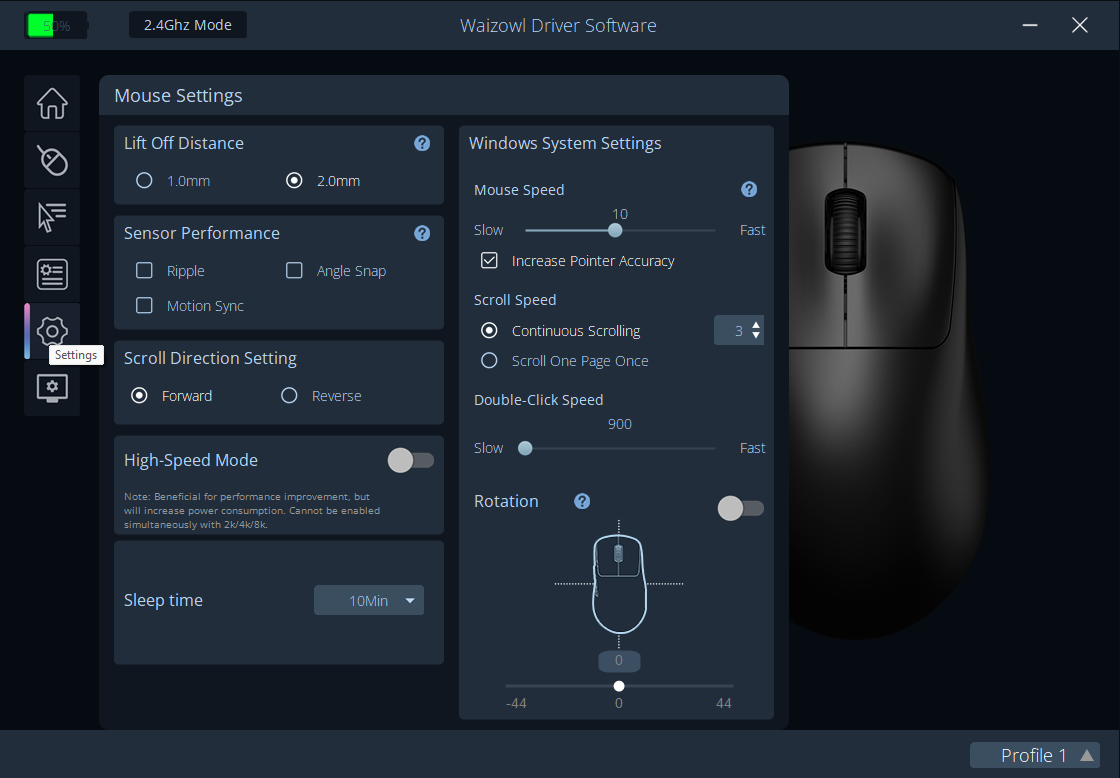Click the Mouse Speed value 10
Viewport: 1120px width, 778px height.
click(x=620, y=214)
